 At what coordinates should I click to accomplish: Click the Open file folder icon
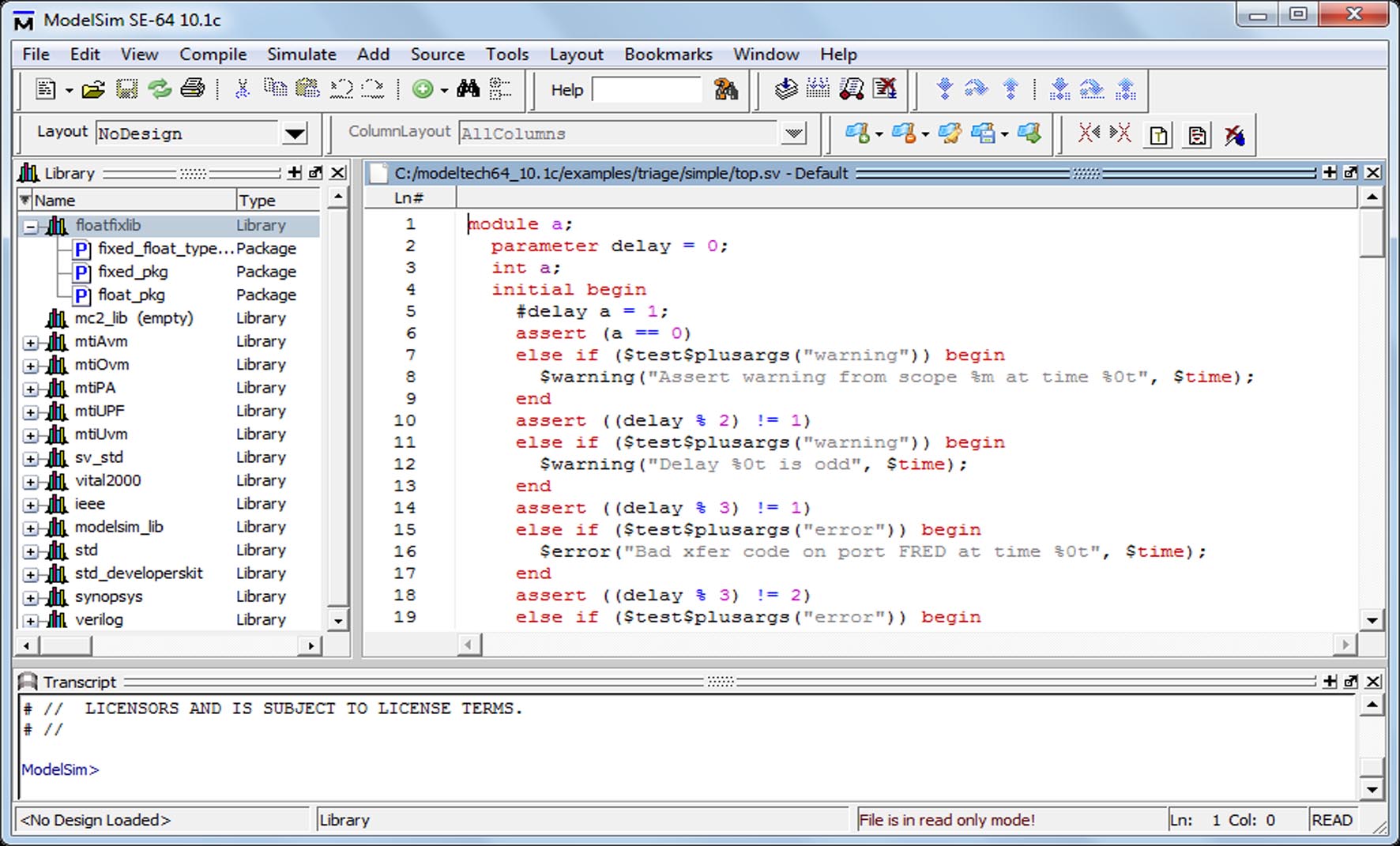(93, 89)
